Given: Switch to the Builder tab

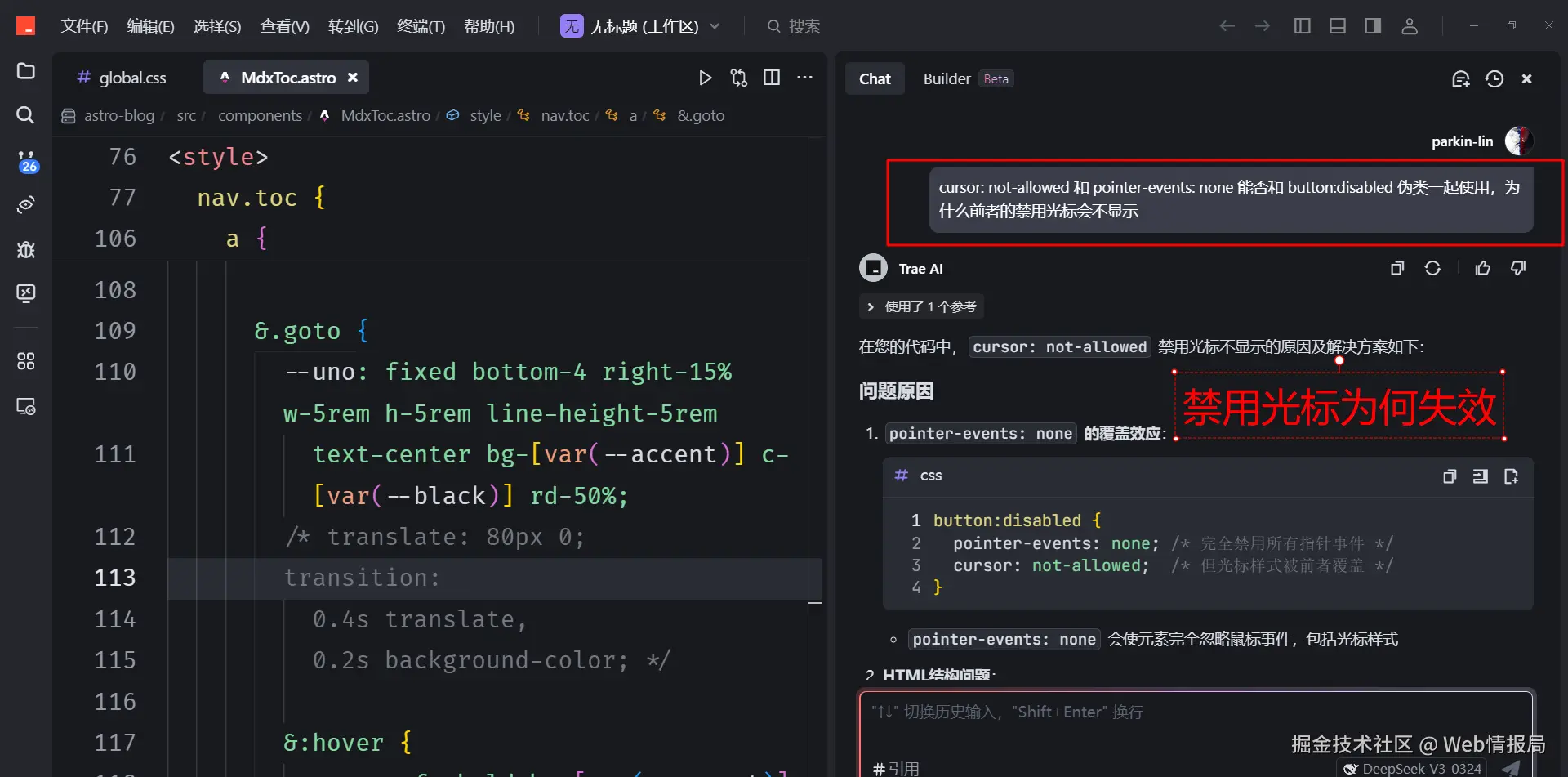Looking at the screenshot, I should [947, 78].
